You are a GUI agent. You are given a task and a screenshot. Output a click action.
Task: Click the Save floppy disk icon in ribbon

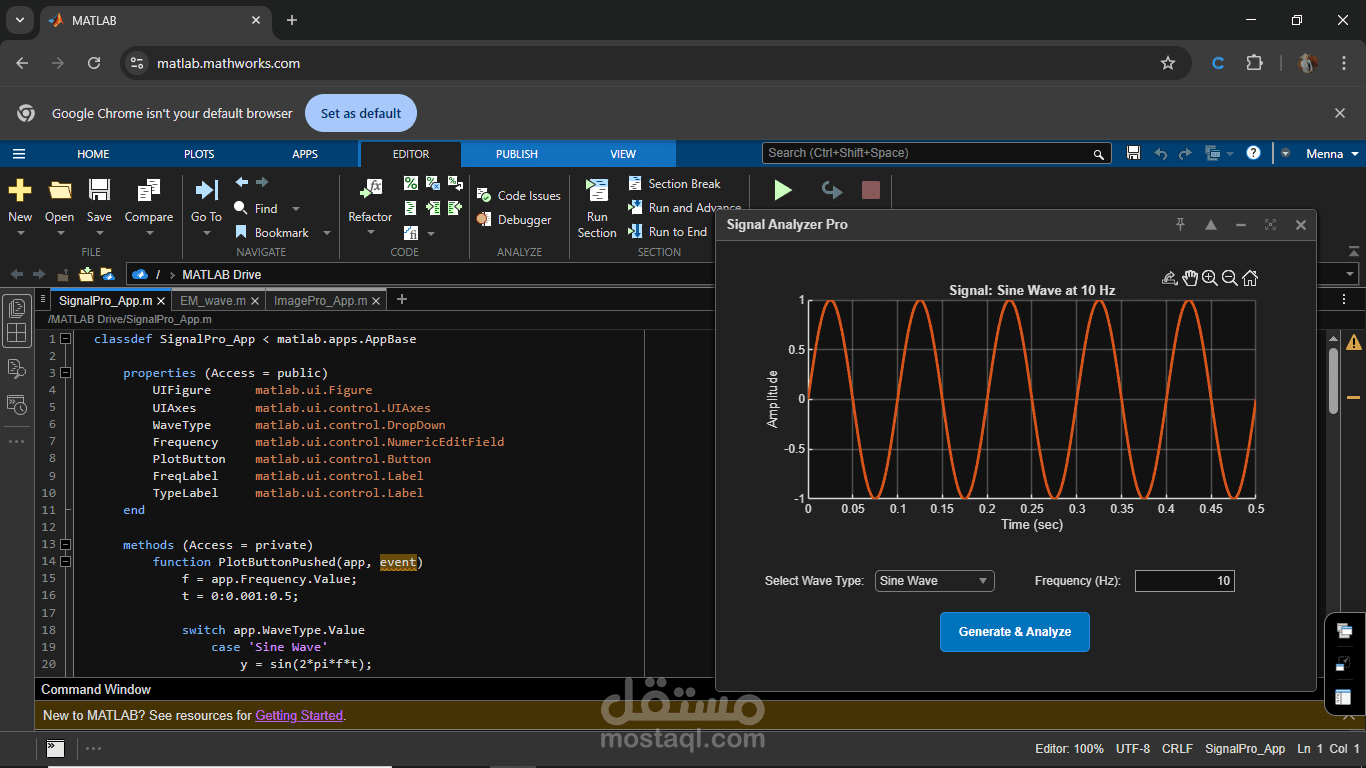point(99,190)
